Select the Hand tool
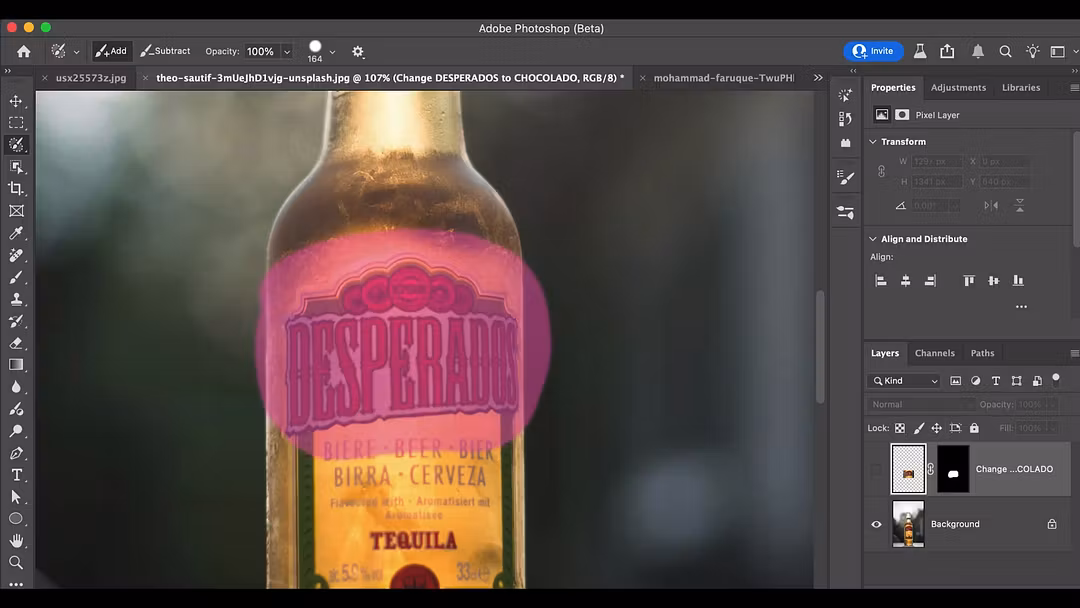Screen dimensions: 1080x608 tap(16, 540)
